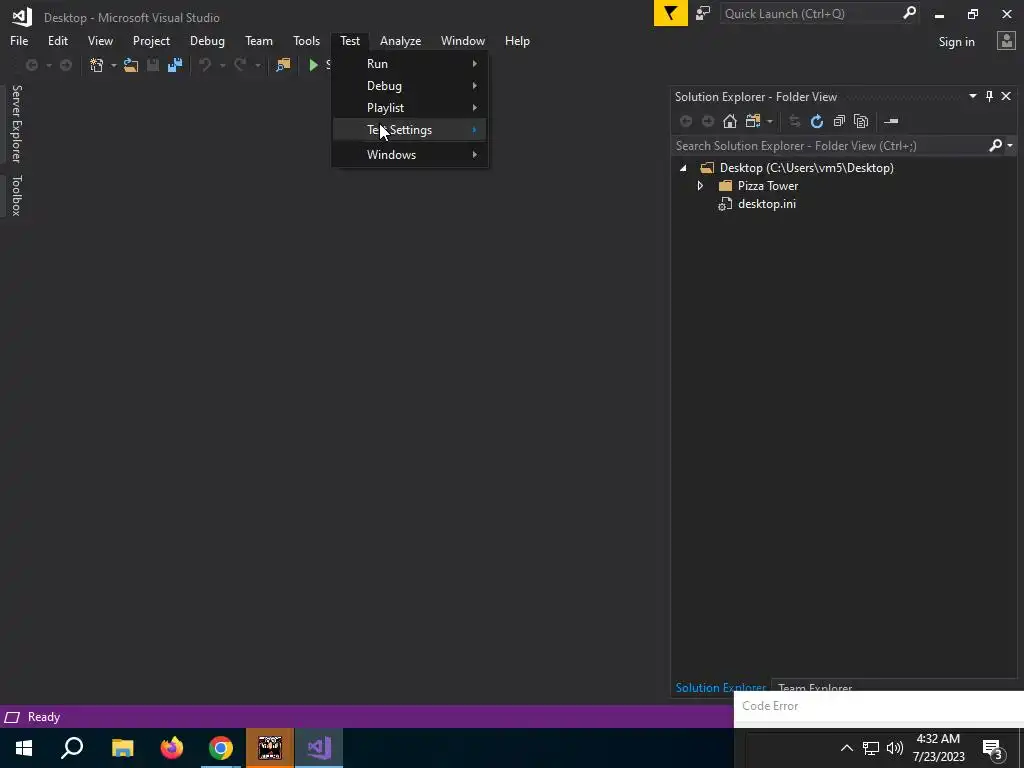
Task: Click the Find in Files toolbar icon
Action: tap(283, 65)
